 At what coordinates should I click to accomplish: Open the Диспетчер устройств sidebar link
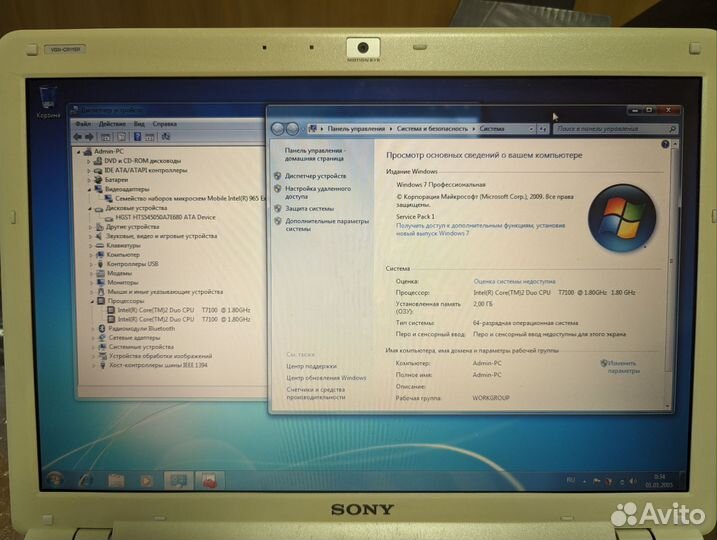point(315,176)
